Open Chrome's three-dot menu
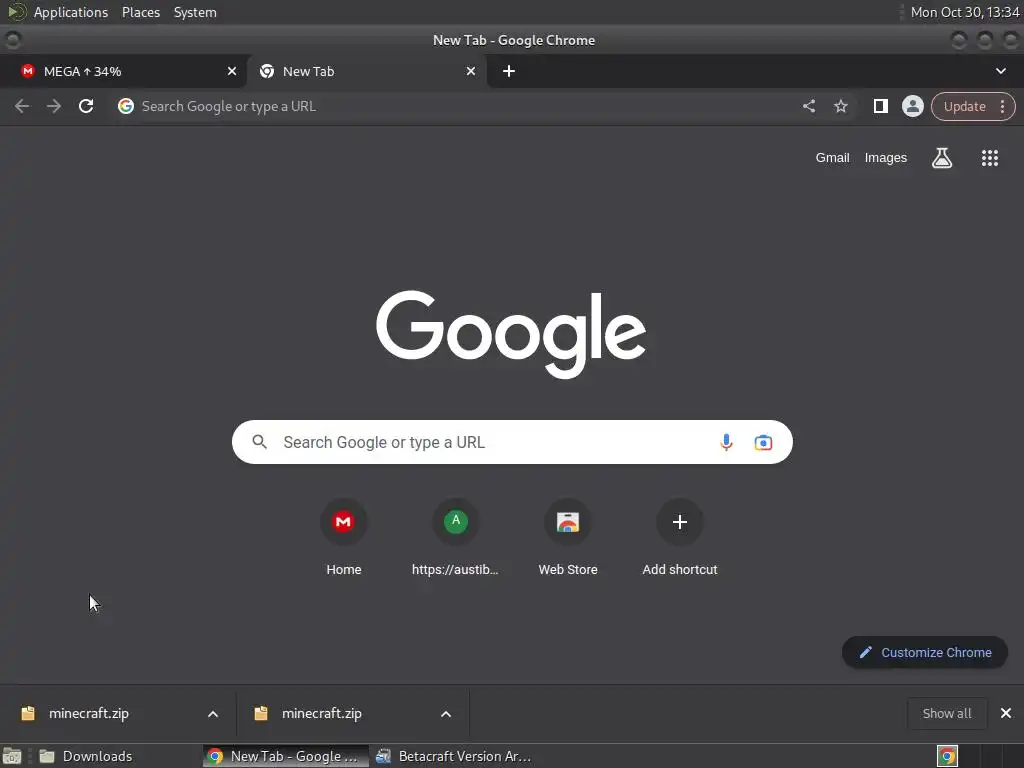Image resolution: width=1024 pixels, height=768 pixels. click(1002, 106)
